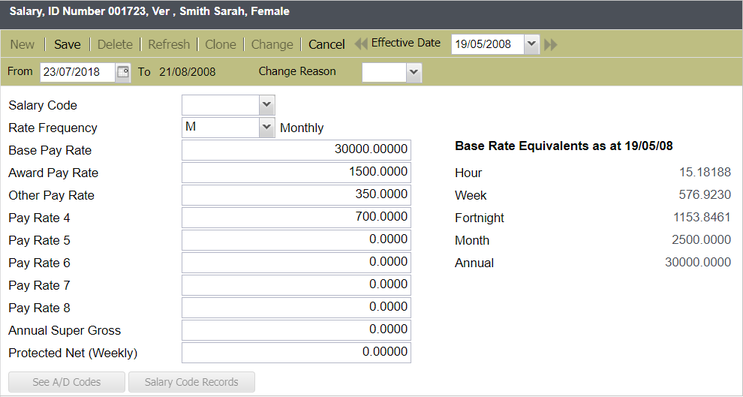The height and width of the screenshot is (397, 743).
Task: Click the Salary Code Records button
Action: [191, 382]
